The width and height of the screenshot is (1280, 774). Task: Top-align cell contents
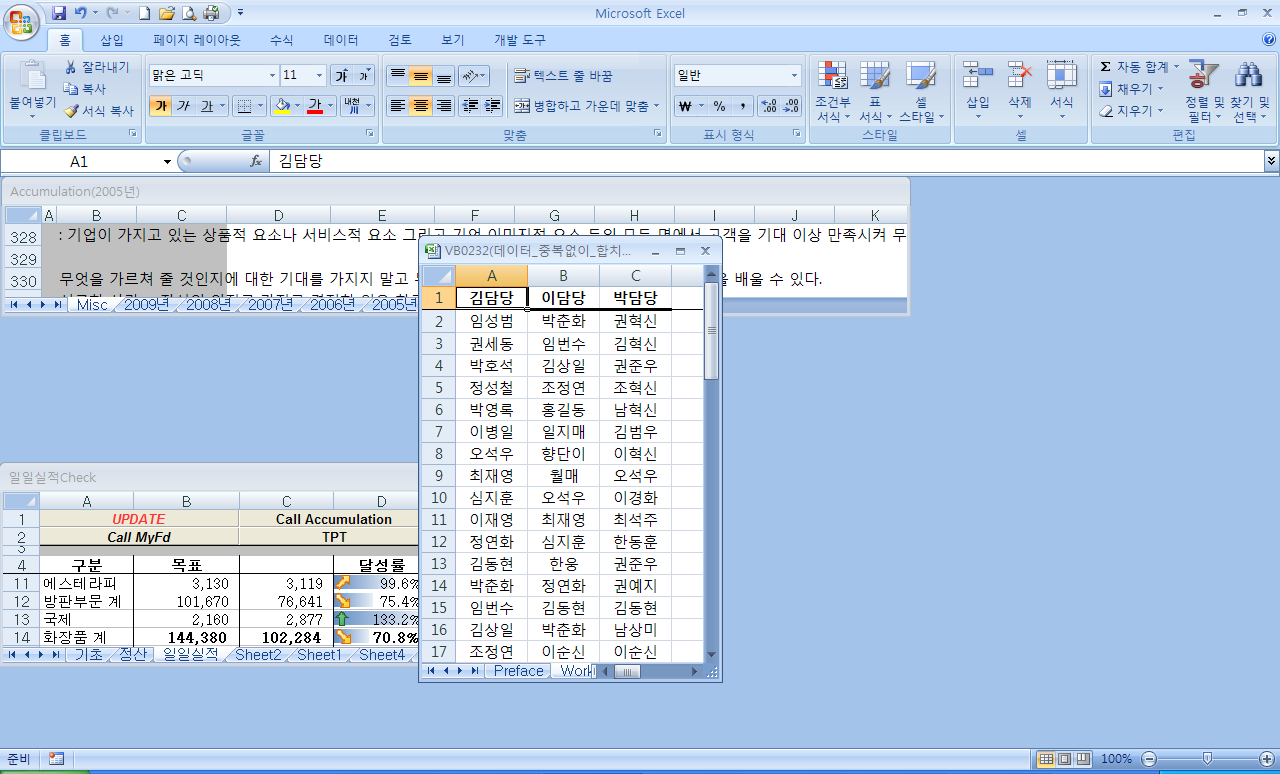(397, 76)
